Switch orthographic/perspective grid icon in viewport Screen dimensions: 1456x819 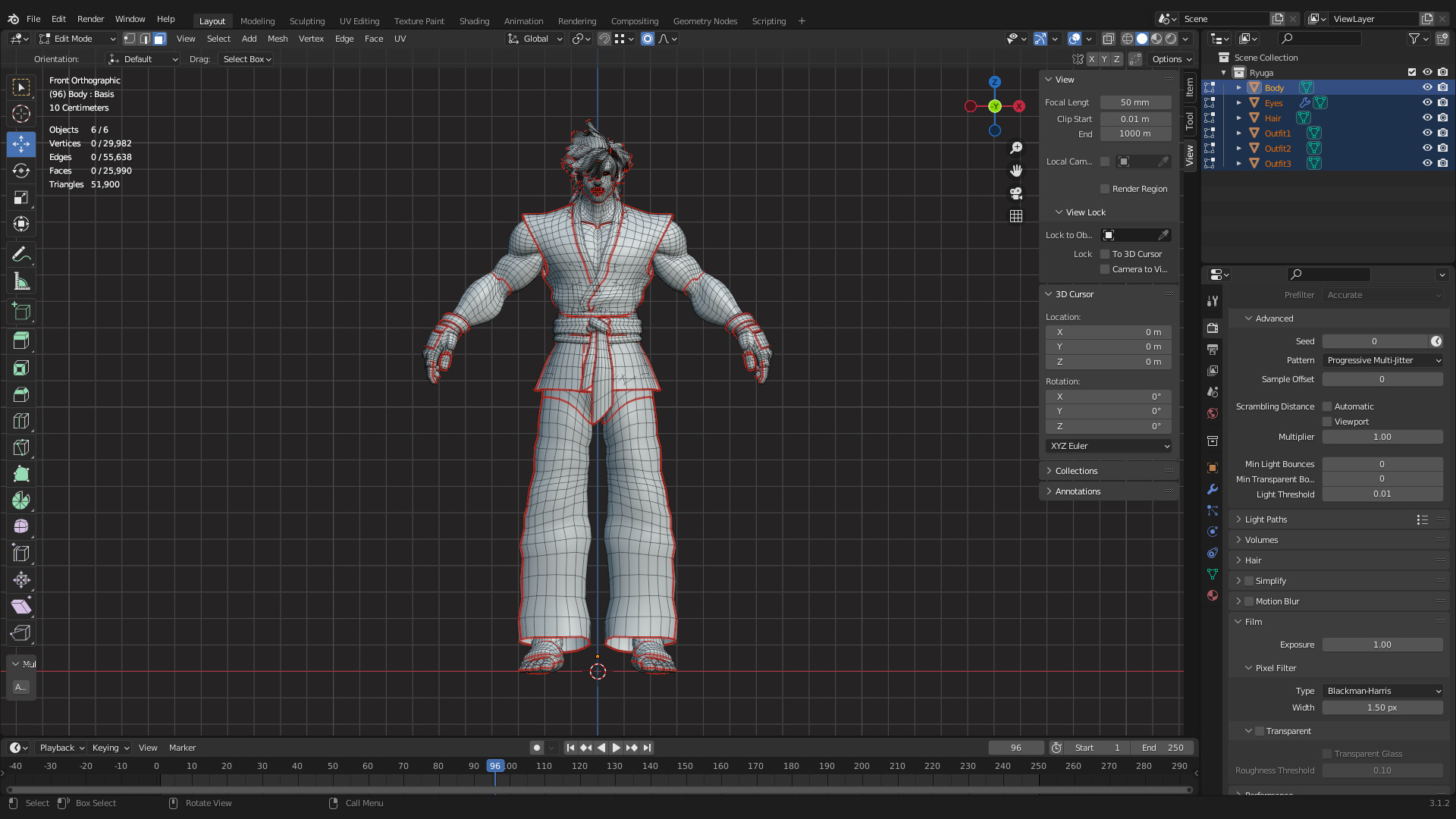coord(1016,216)
